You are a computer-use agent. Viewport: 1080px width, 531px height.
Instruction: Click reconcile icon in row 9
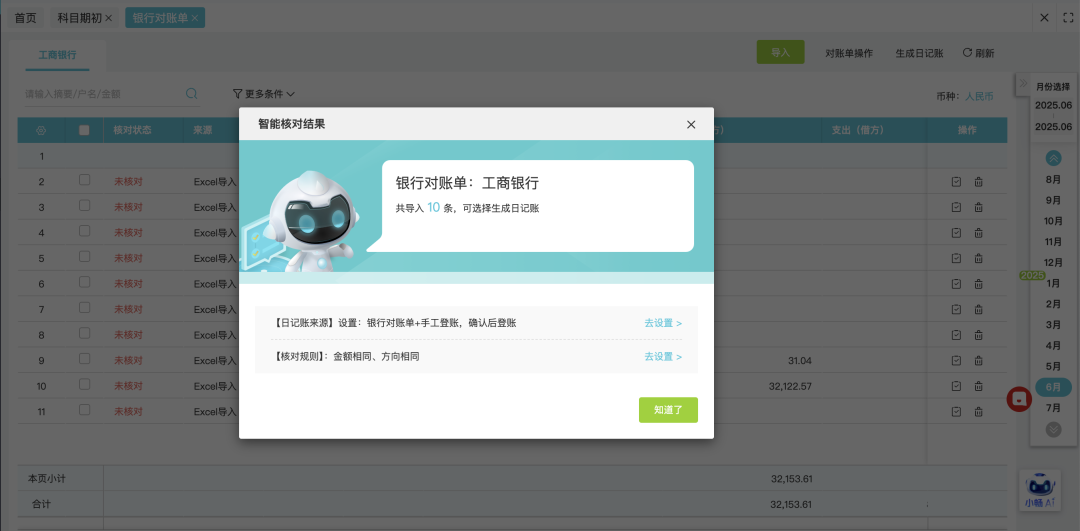coord(956,360)
